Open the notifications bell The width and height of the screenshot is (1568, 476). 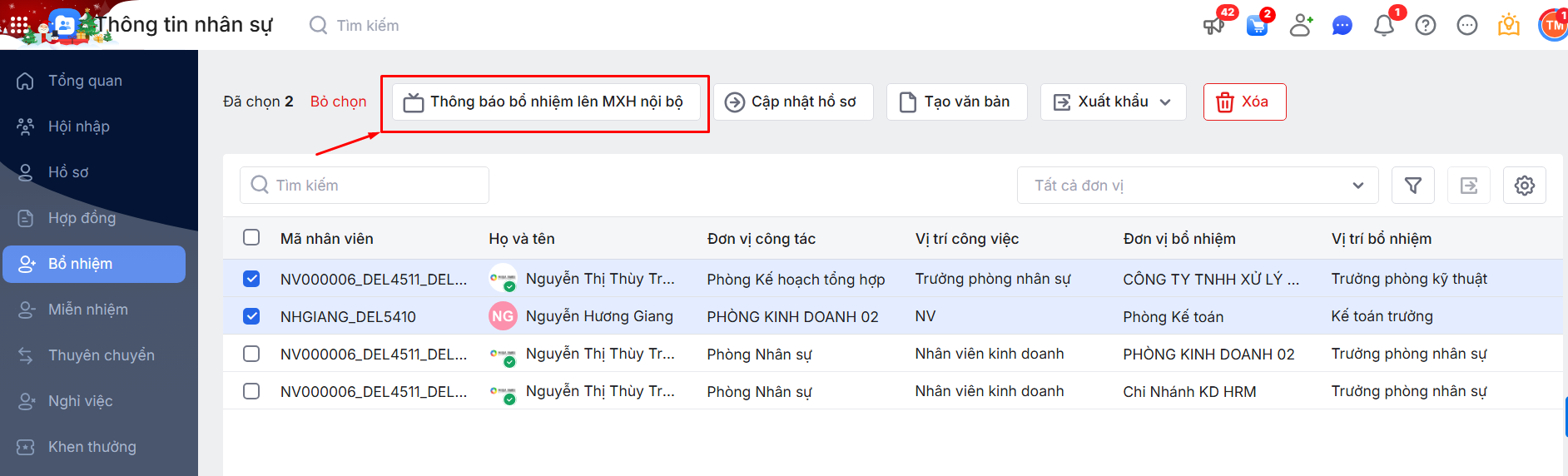pyautogui.click(x=1383, y=26)
